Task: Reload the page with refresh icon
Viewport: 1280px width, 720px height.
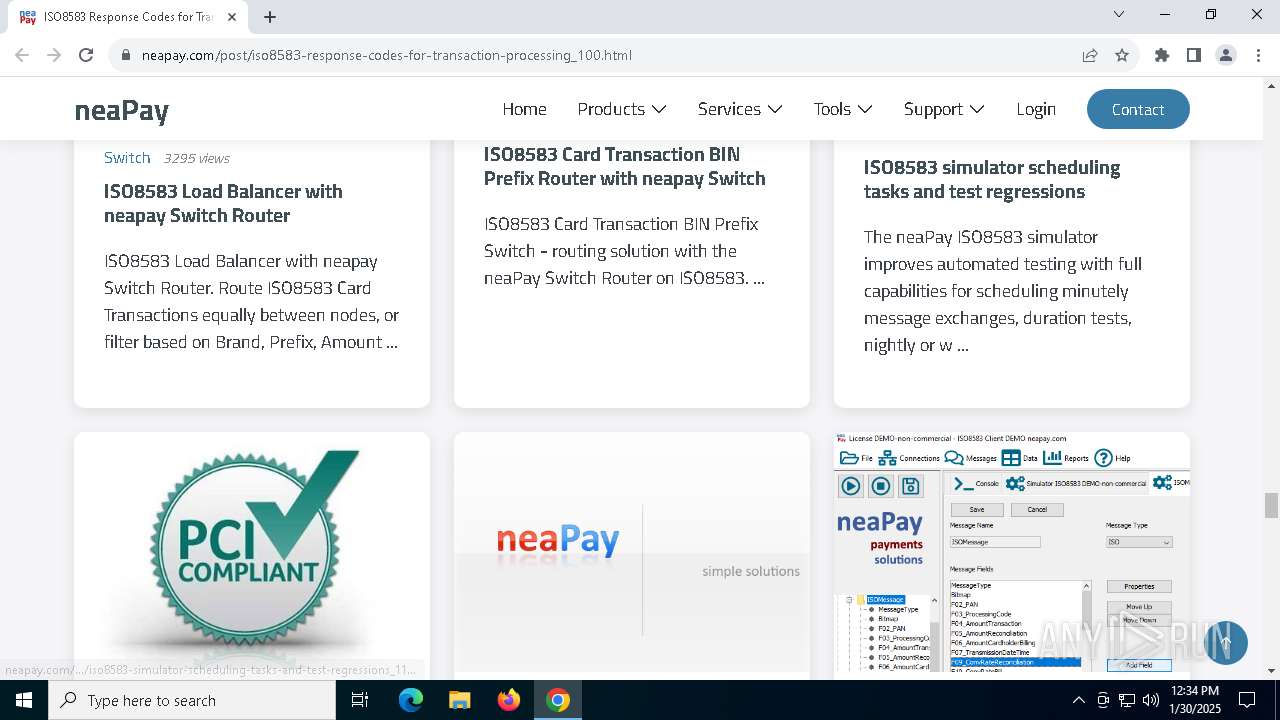Action: [86, 55]
